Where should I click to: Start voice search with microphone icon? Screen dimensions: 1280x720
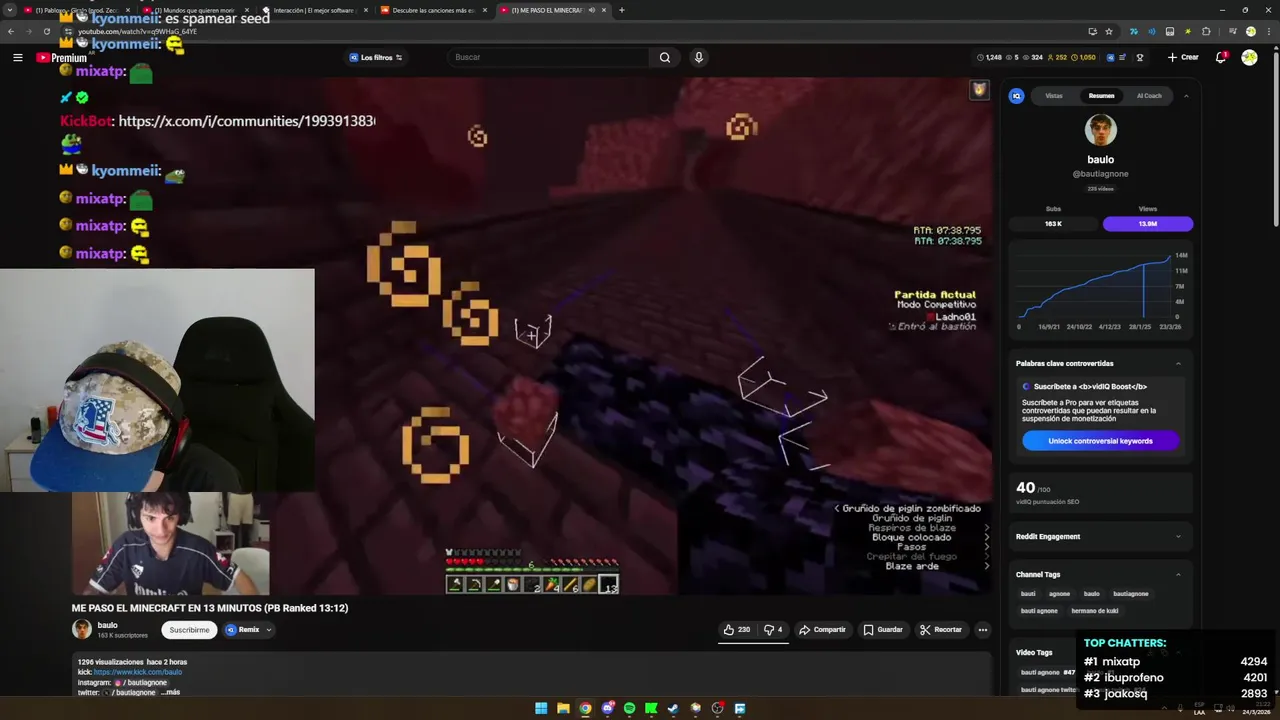pyautogui.click(x=698, y=57)
